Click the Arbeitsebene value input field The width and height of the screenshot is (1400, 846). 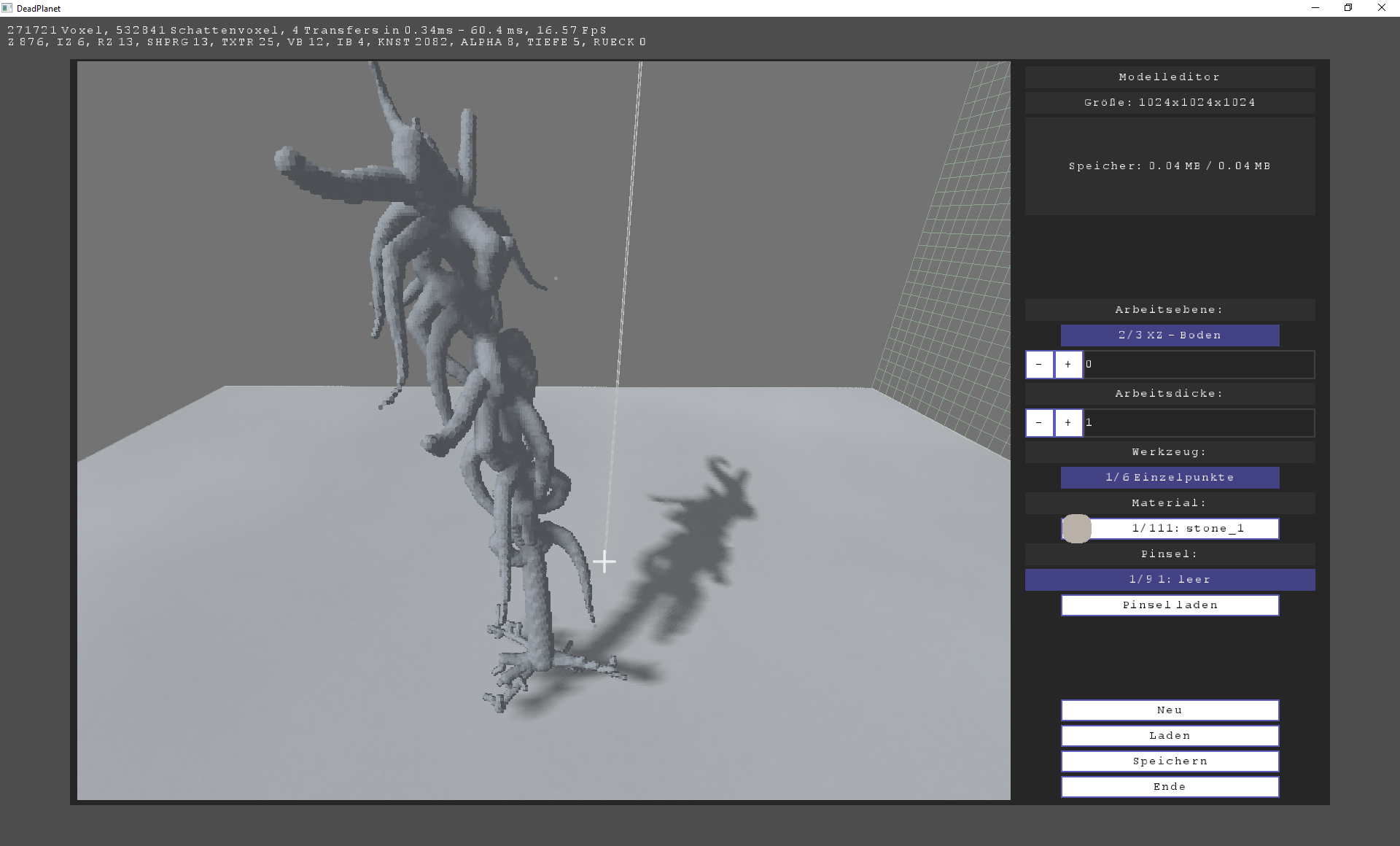pos(1199,365)
